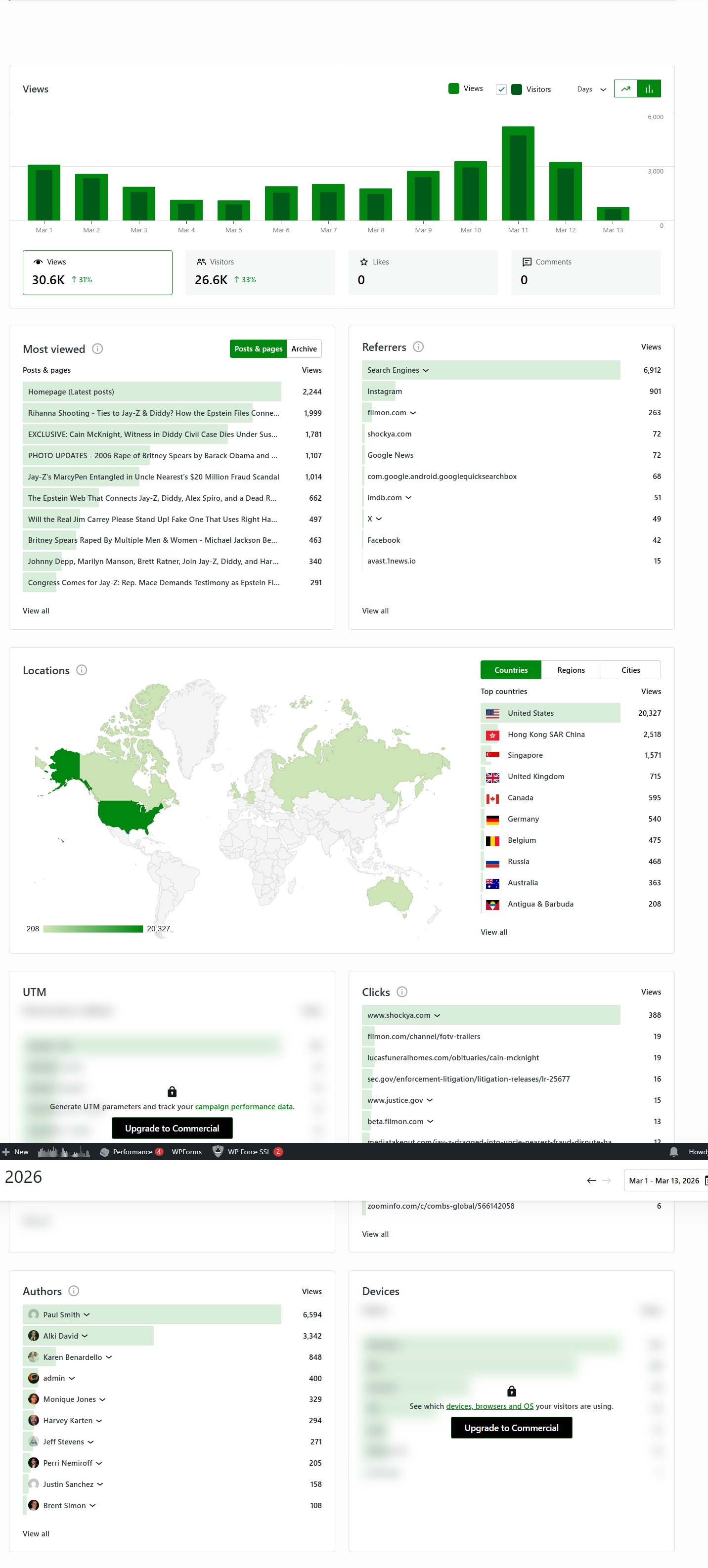The image size is (708, 1568).
Task: Click info icon beside Authors heading
Action: (x=74, y=1291)
